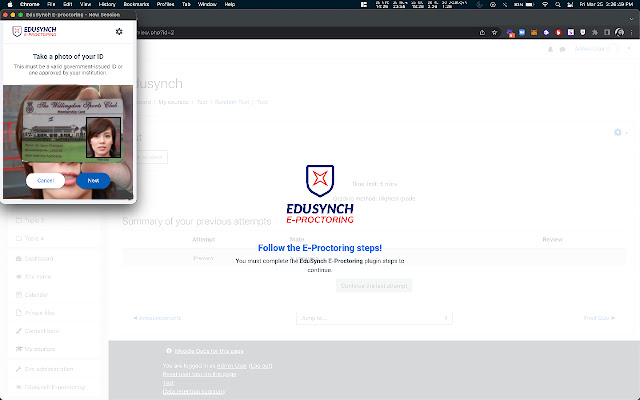Cancel the ID photo capture

pos(45,180)
